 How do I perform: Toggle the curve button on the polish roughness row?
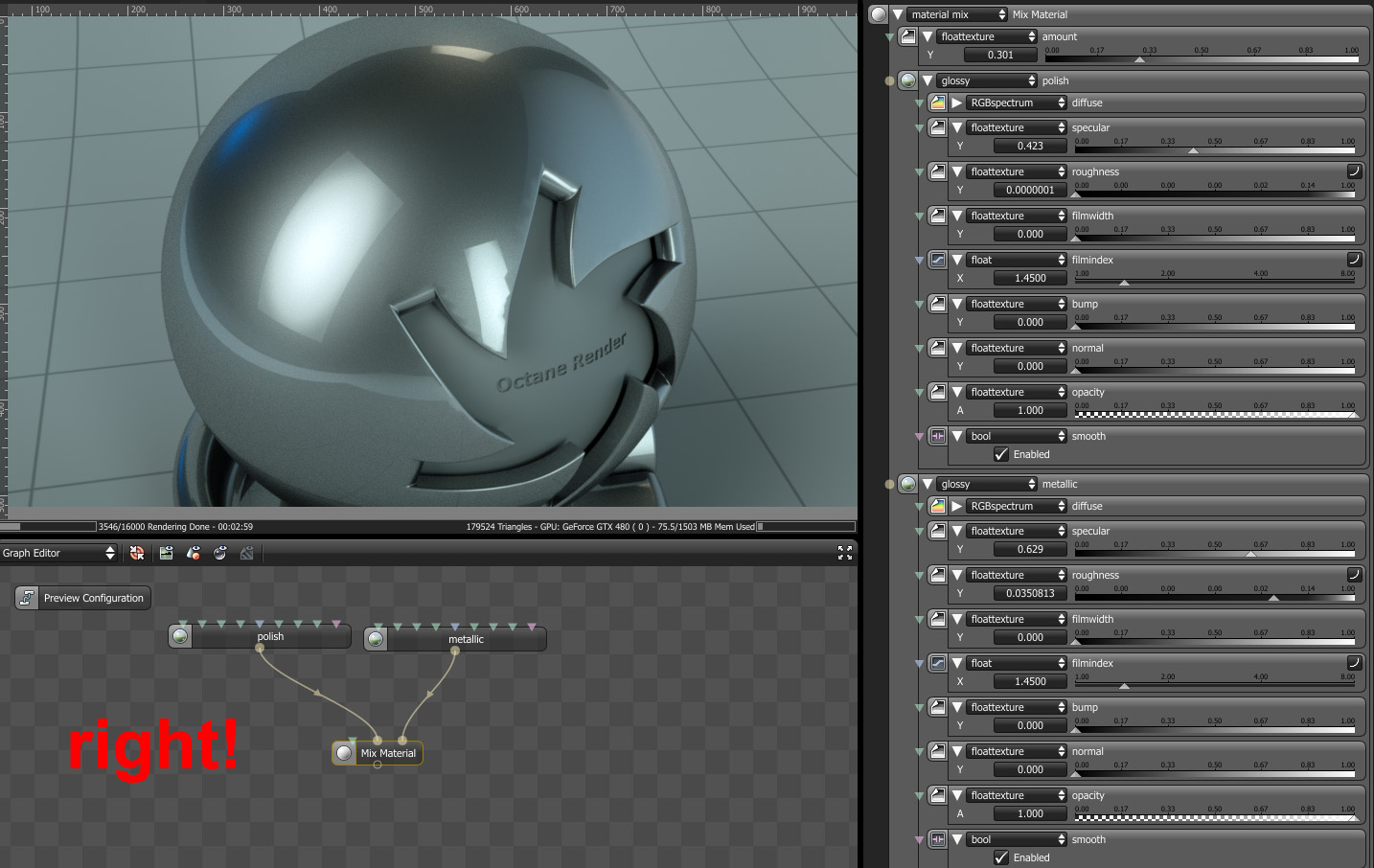[x=1354, y=171]
